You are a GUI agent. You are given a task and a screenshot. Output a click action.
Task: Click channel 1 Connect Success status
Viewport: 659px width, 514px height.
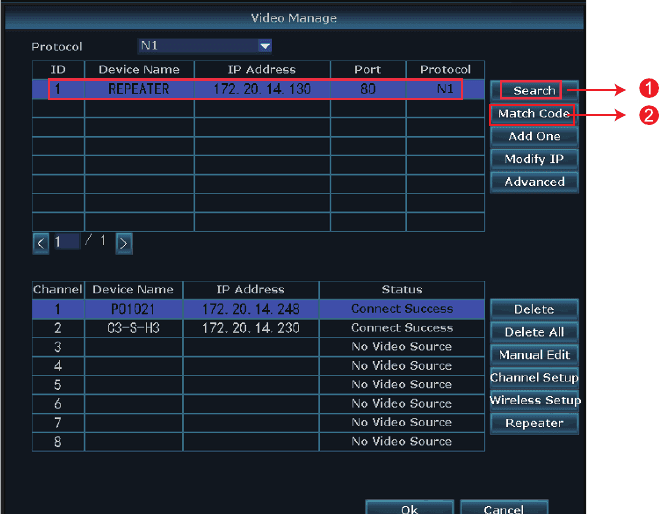tap(402, 309)
